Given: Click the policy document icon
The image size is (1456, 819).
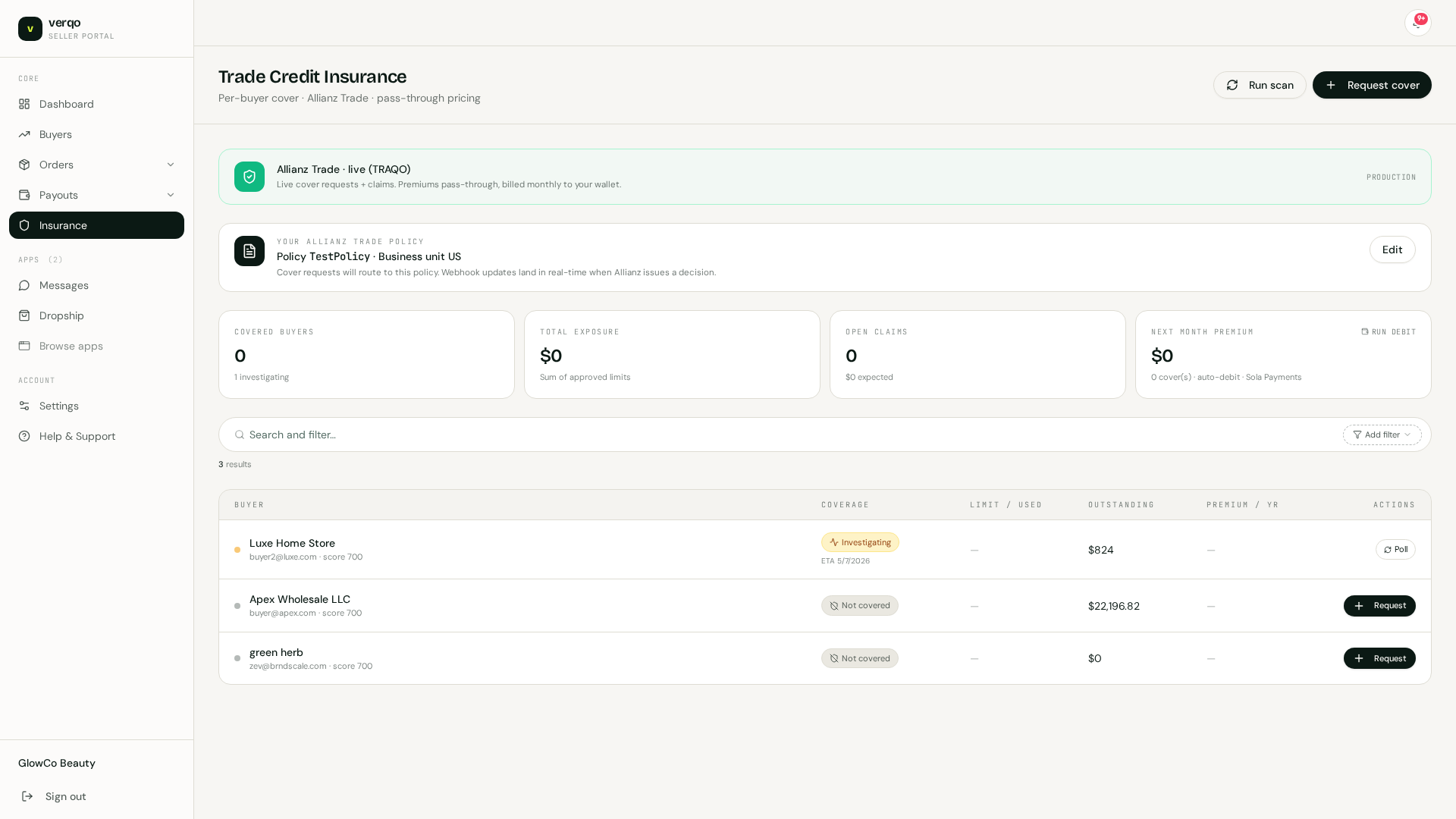Looking at the screenshot, I should tap(249, 251).
